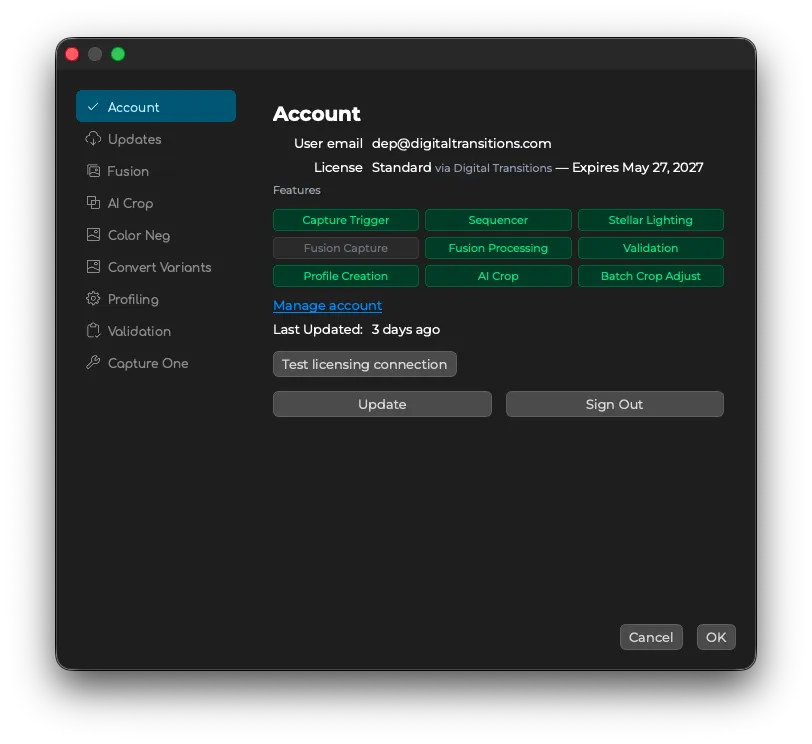812x744 pixels.
Task: Close the window with red button
Action: 72,54
